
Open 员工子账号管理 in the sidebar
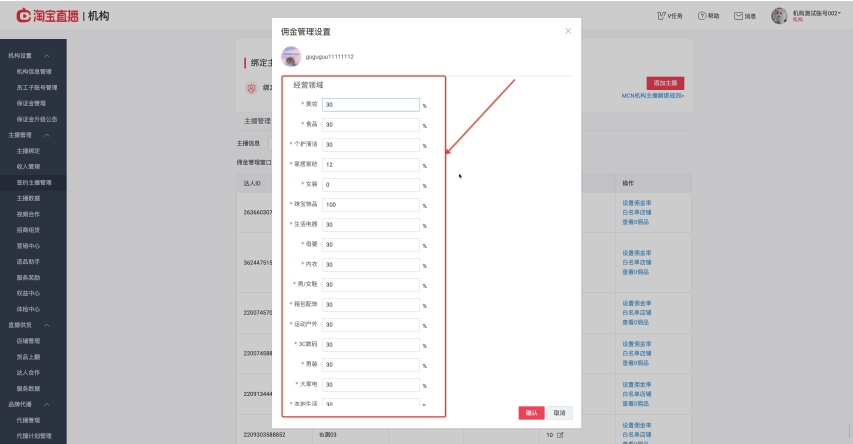pos(36,87)
